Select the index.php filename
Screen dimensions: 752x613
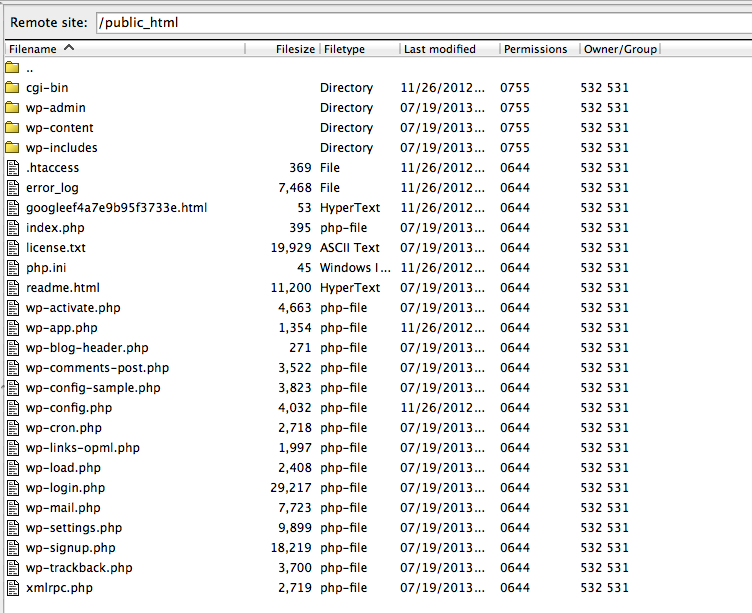55,228
